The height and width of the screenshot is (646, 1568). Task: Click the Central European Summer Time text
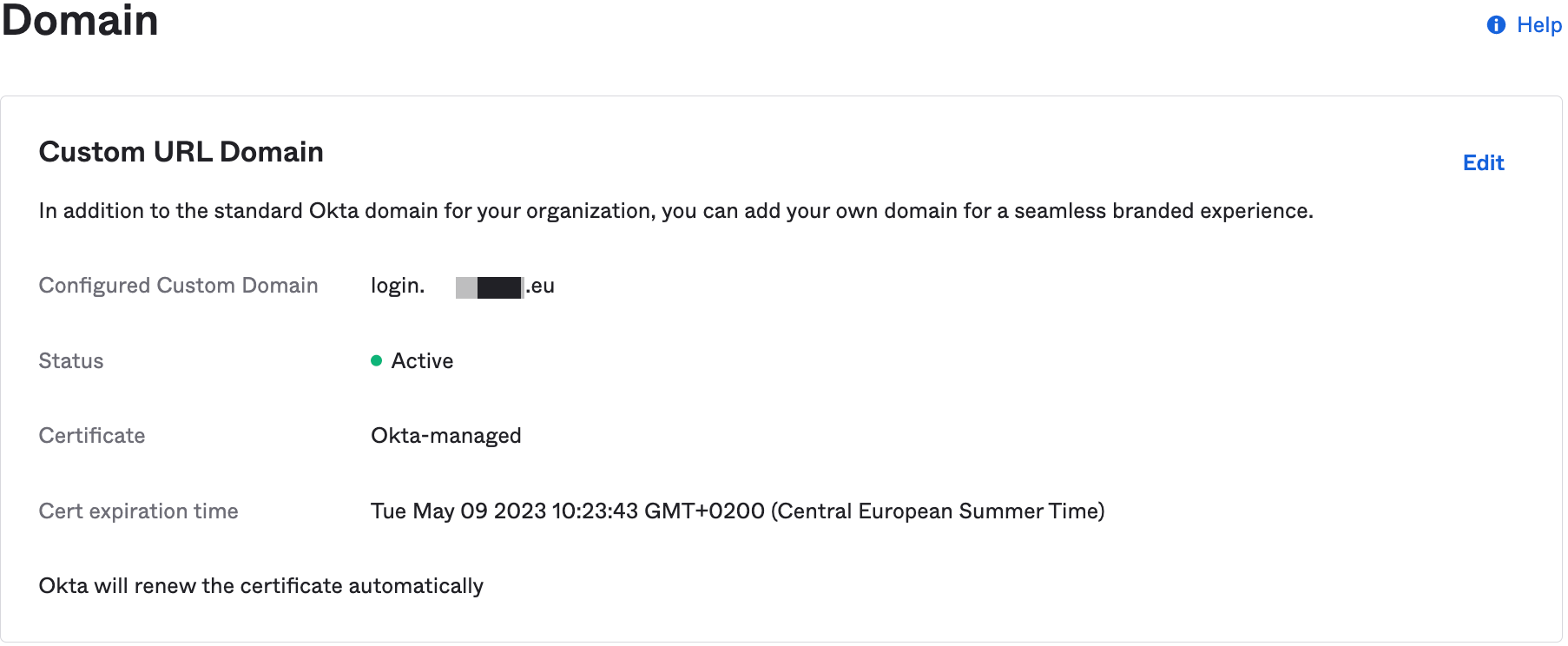click(938, 511)
